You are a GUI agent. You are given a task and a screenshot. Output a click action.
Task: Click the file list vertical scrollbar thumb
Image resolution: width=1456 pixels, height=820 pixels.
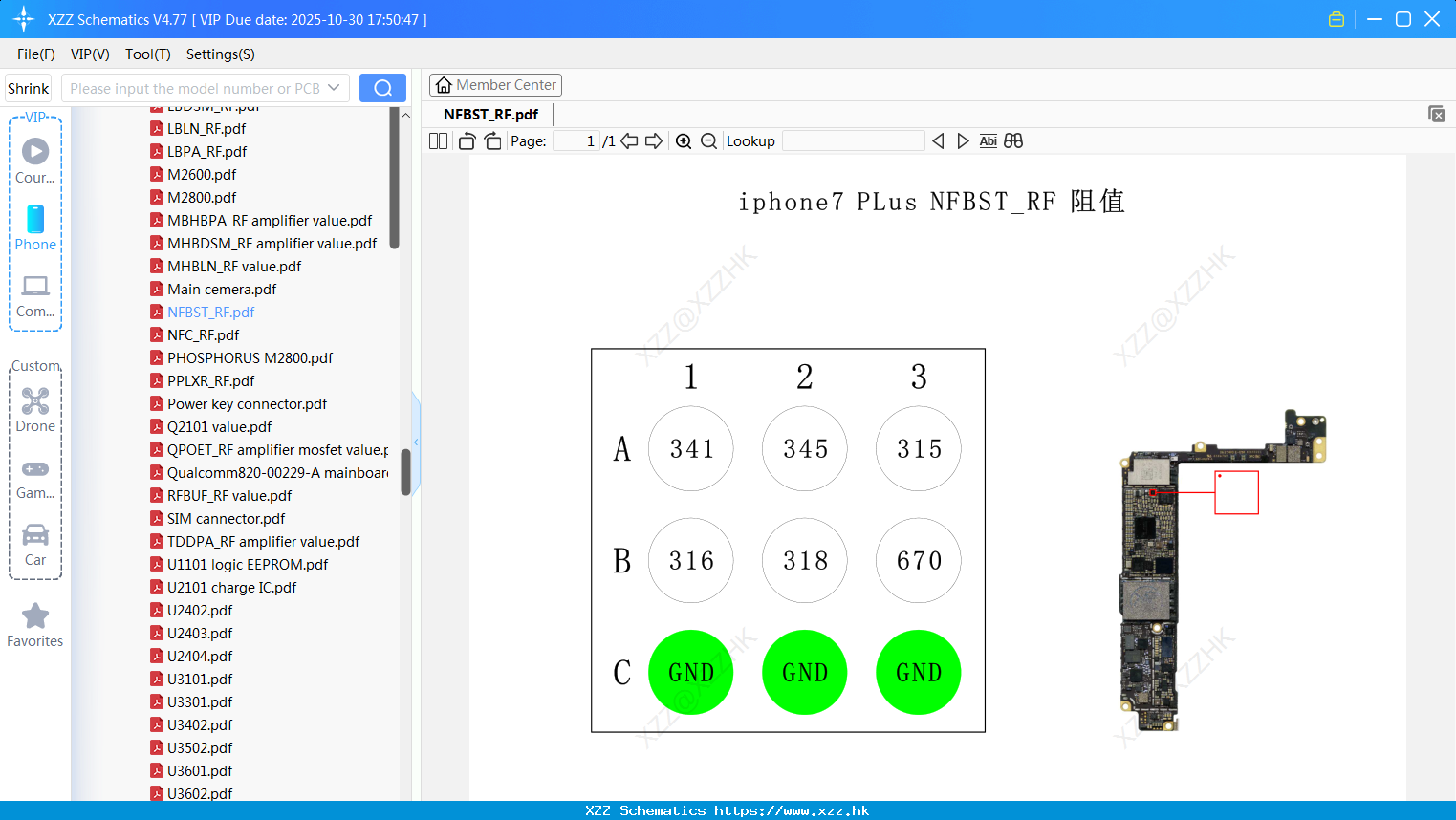pyautogui.click(x=405, y=472)
